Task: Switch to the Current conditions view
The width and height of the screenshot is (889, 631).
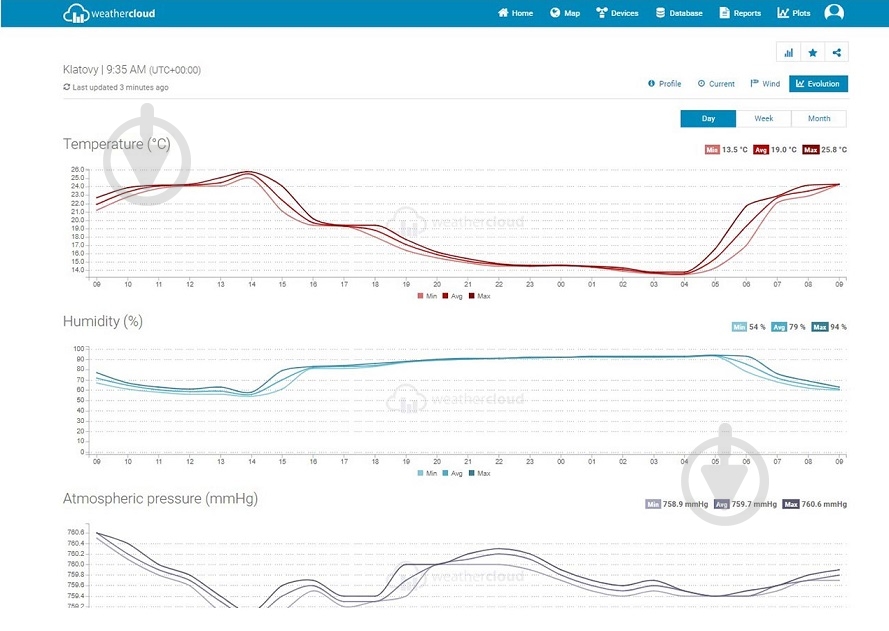Action: (x=716, y=84)
